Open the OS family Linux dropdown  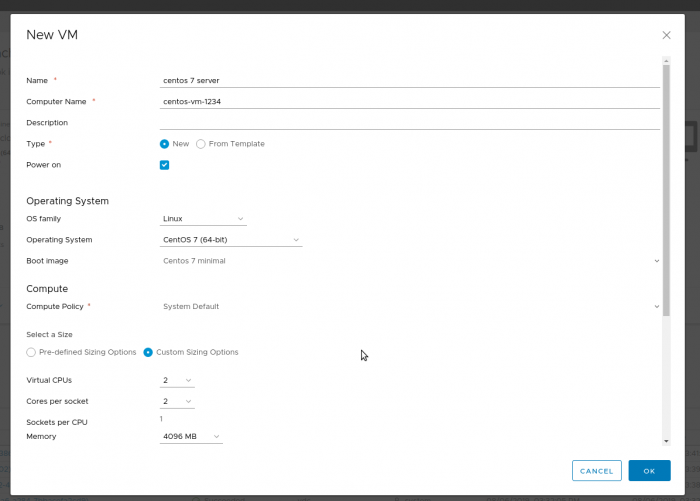[x=203, y=219]
